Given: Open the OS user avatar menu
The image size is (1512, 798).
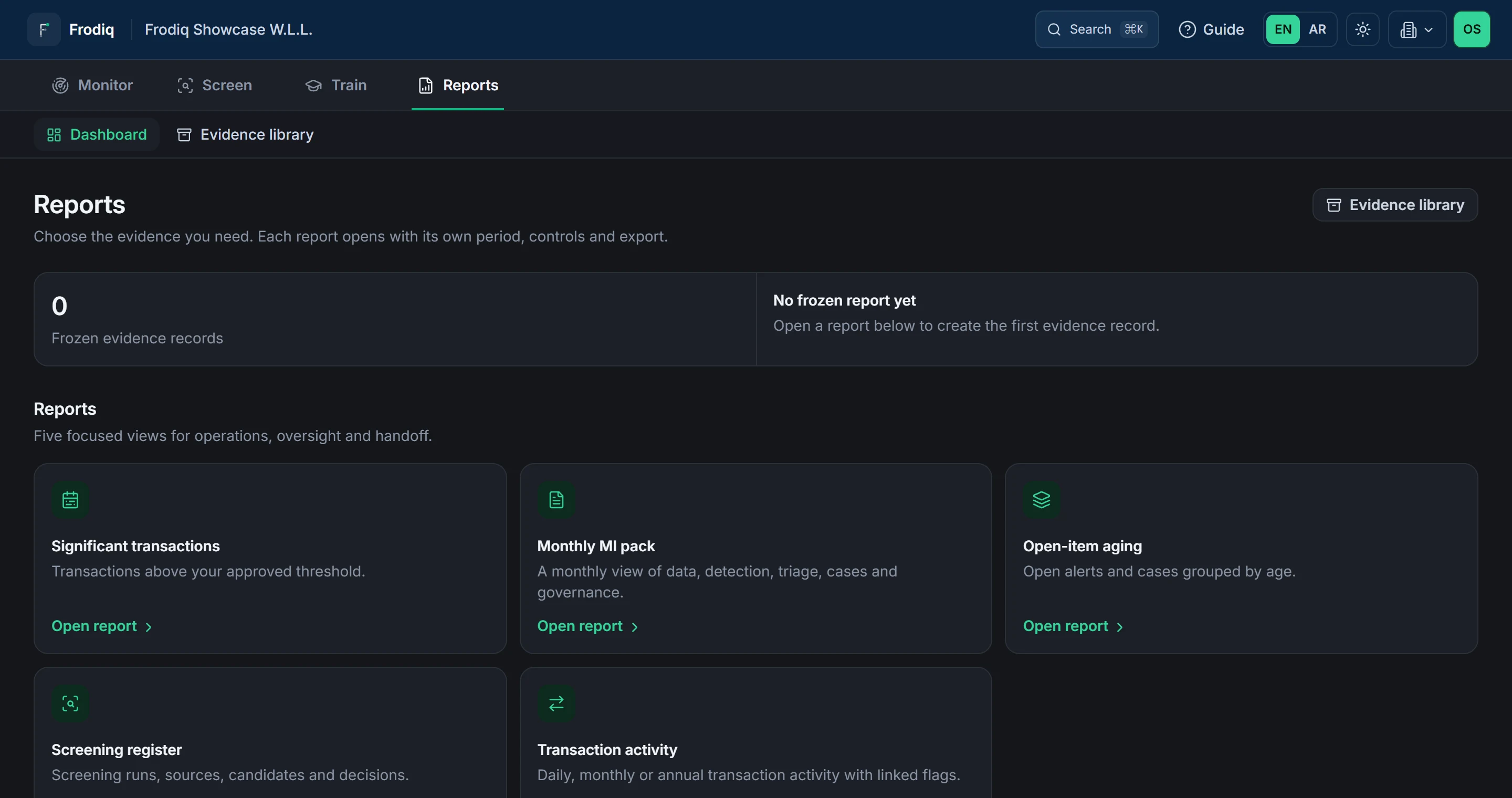Looking at the screenshot, I should 1472,29.
